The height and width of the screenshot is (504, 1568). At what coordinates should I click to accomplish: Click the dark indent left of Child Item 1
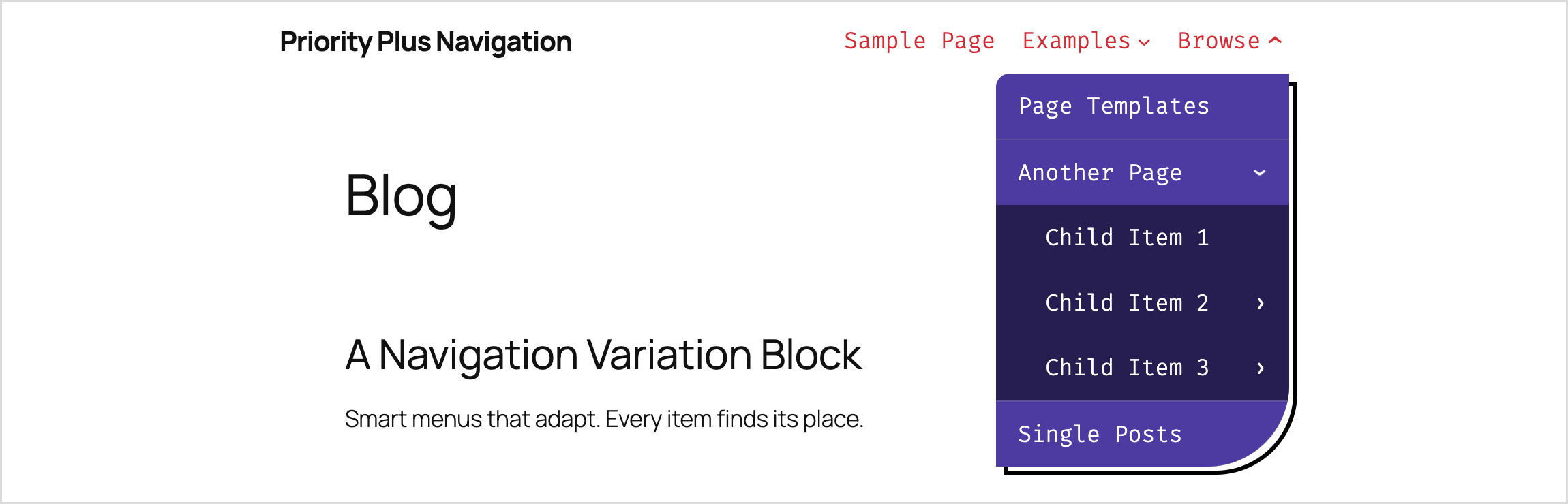(x=1020, y=238)
